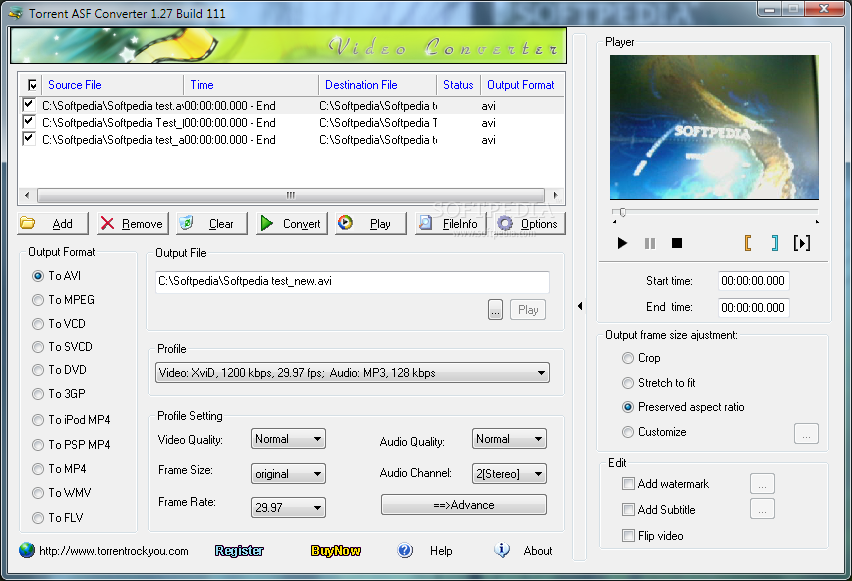Click the Clear list button
852x581 pixels.
coord(212,223)
